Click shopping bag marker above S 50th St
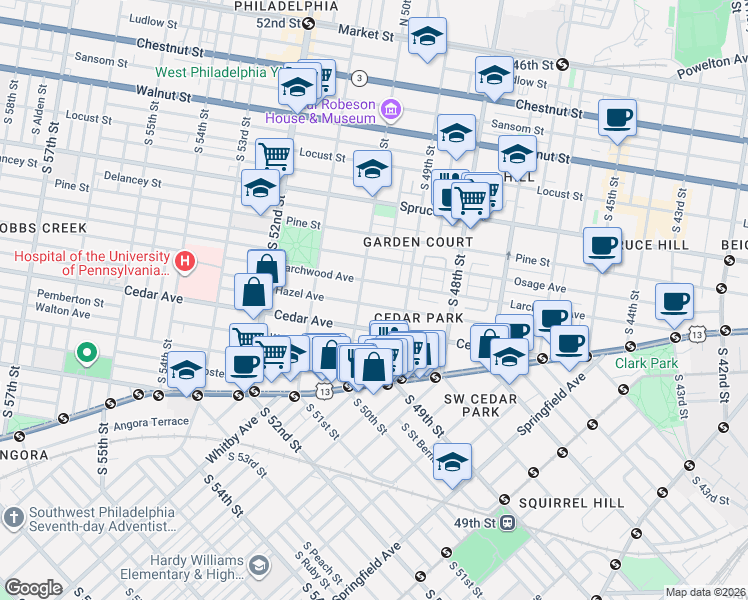Screen dimensions: 748x600 pyautogui.click(x=374, y=367)
